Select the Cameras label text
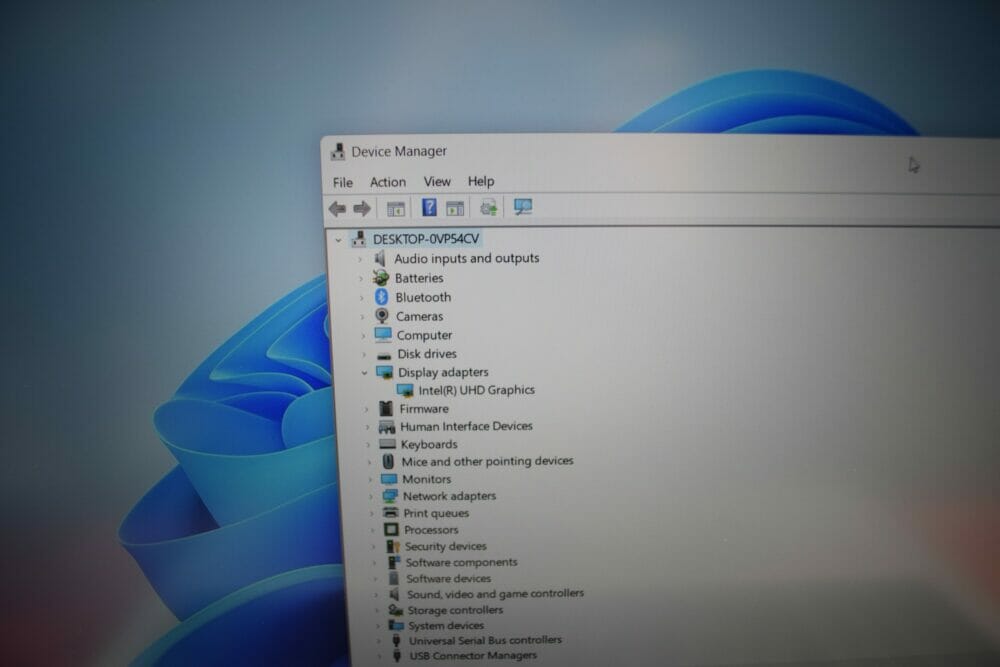The width and height of the screenshot is (1000, 667). pyautogui.click(x=419, y=316)
